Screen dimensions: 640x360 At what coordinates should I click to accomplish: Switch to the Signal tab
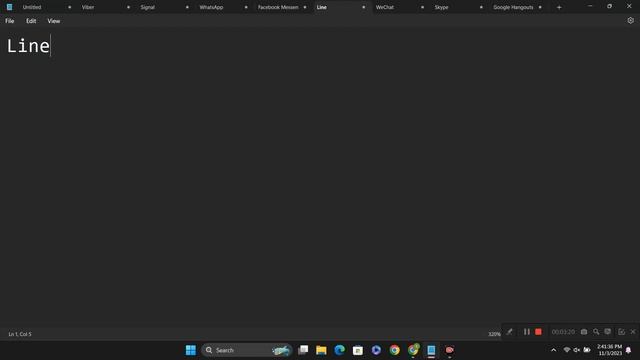coord(147,7)
